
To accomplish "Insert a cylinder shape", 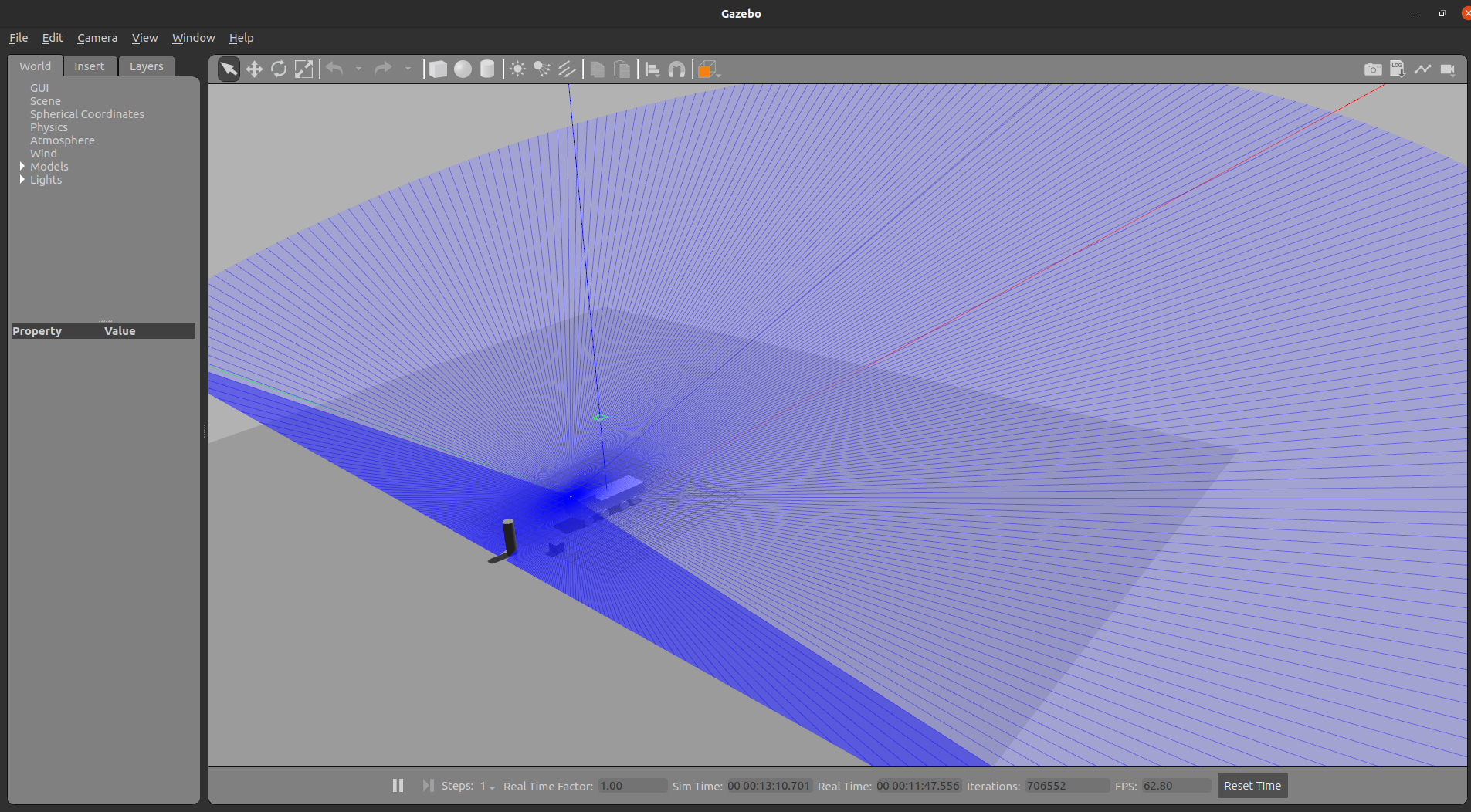I will 487,69.
